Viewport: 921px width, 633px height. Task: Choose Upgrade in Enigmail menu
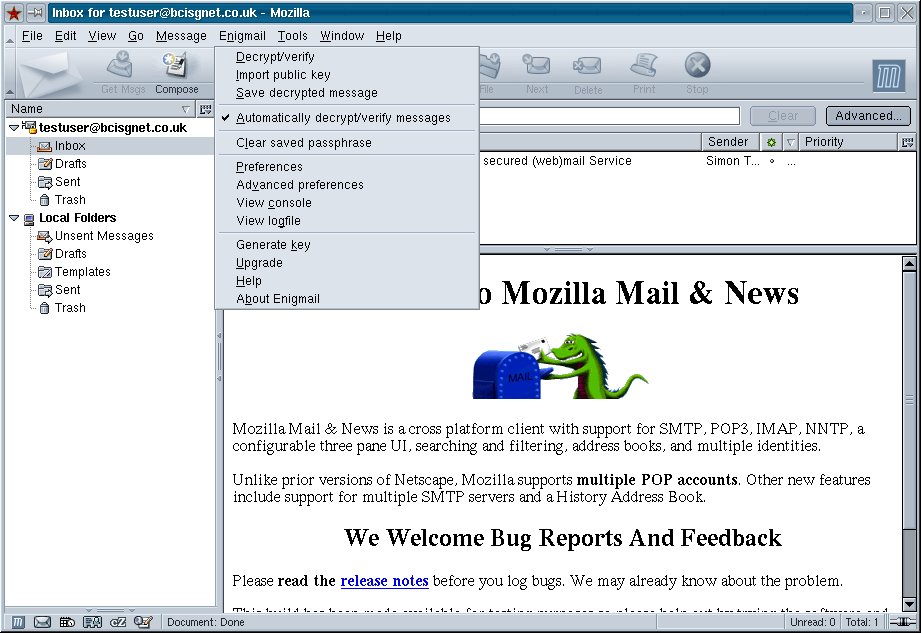(x=347, y=263)
